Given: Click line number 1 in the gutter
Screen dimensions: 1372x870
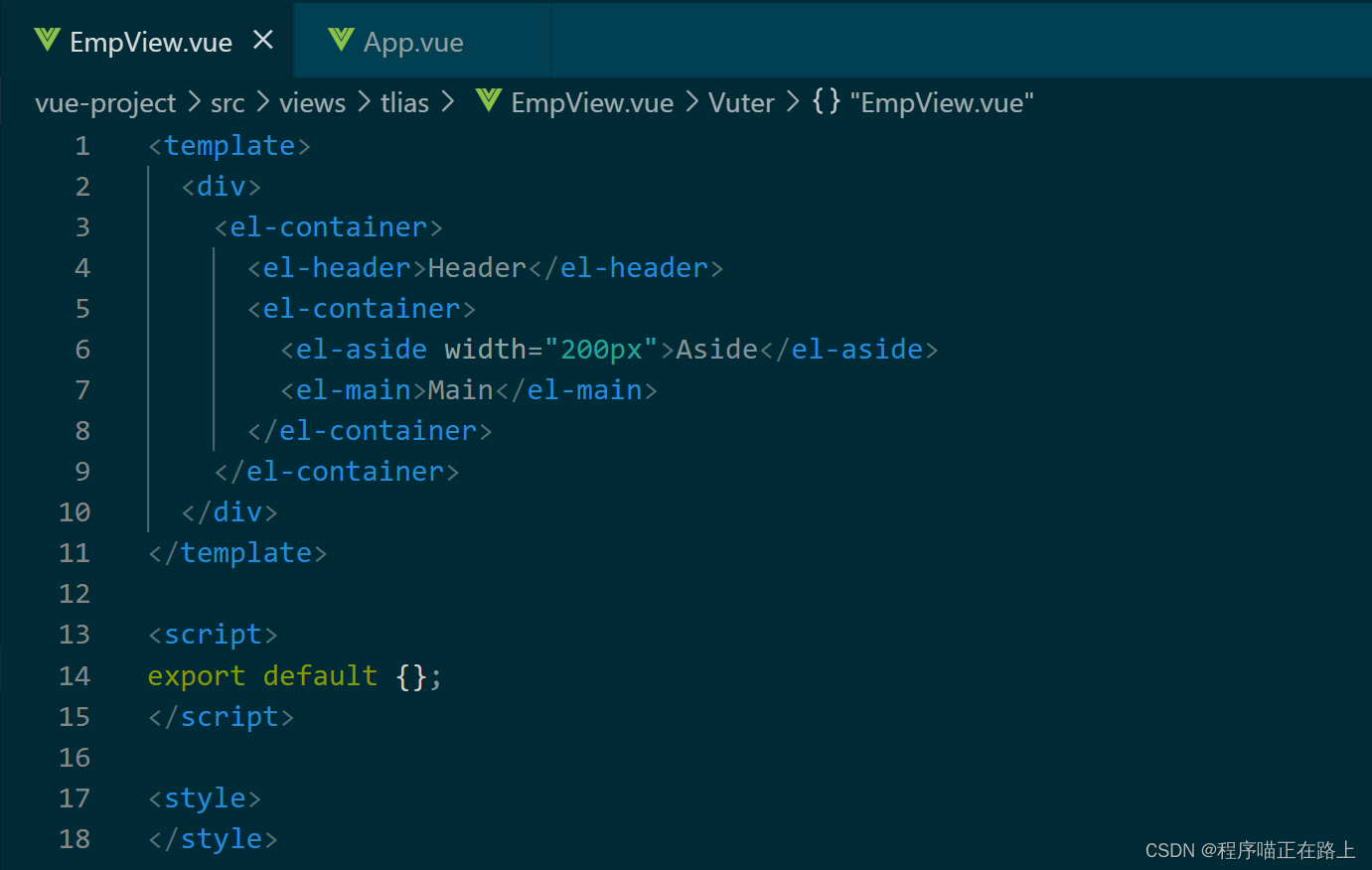Looking at the screenshot, I should 82,146.
